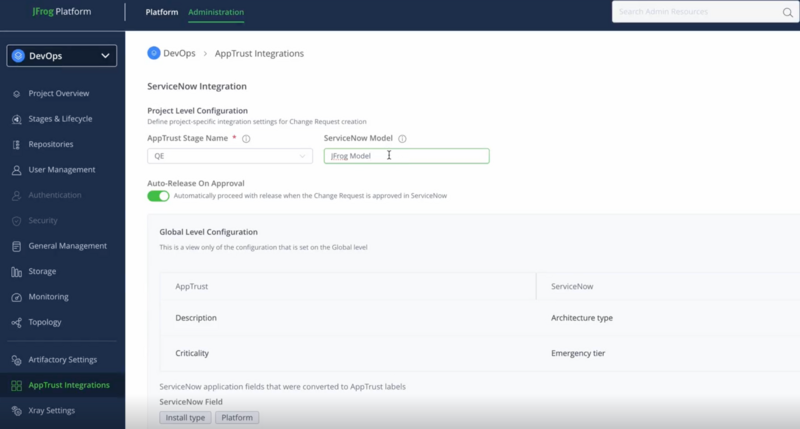Click the search magnifier icon

tap(788, 13)
